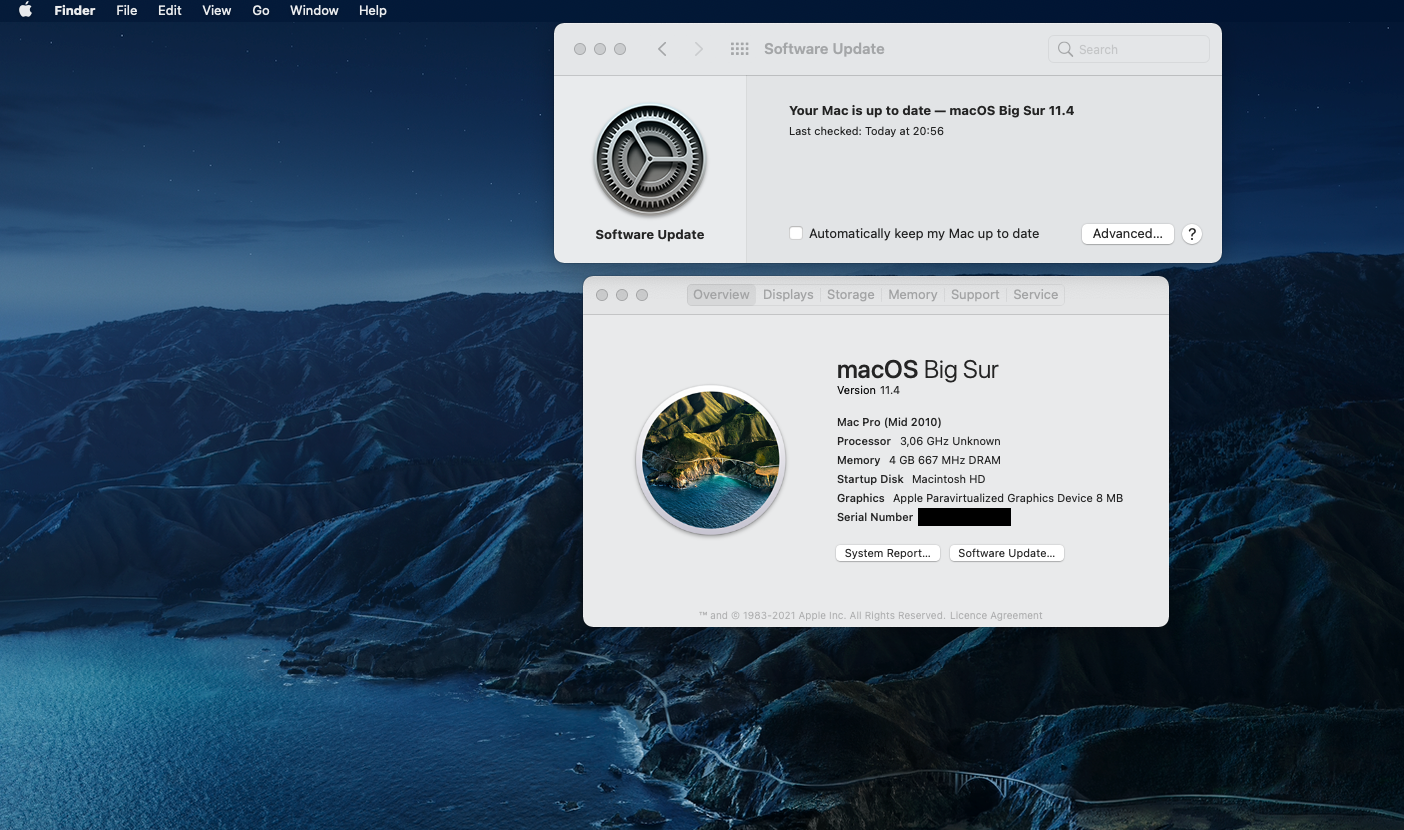Click the help question mark button
The image size is (1404, 830).
click(x=1191, y=234)
